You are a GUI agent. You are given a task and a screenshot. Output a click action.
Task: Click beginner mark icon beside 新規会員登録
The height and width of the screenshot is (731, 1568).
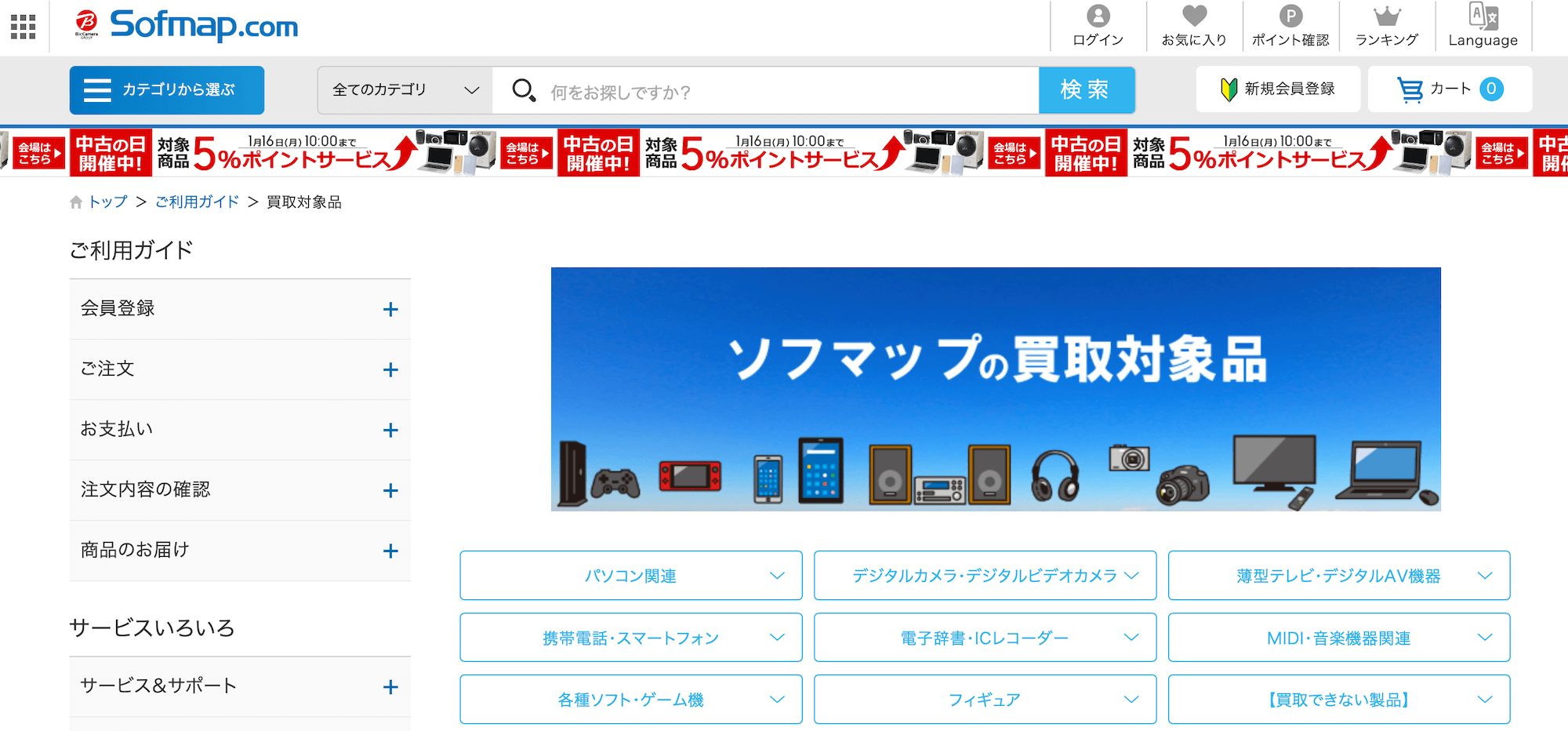pos(1229,89)
